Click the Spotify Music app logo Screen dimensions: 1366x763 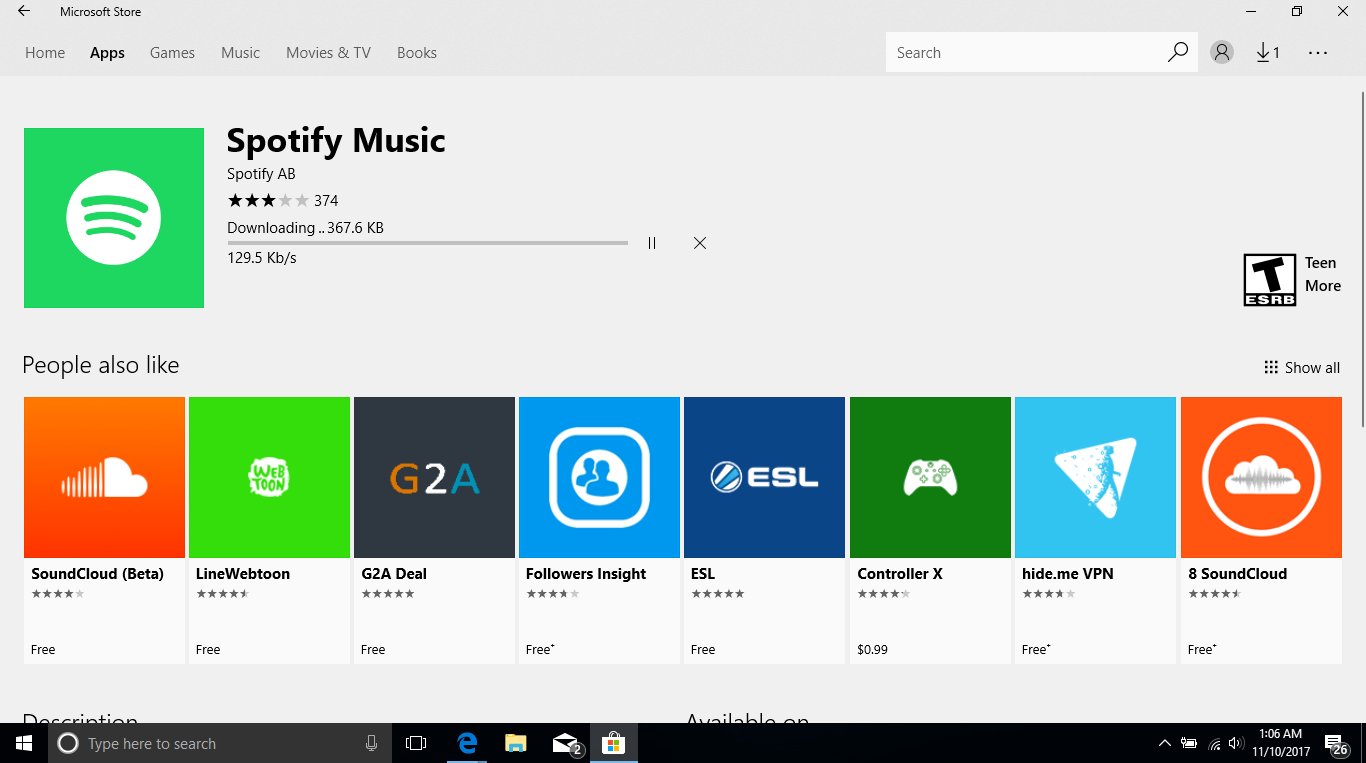point(114,218)
